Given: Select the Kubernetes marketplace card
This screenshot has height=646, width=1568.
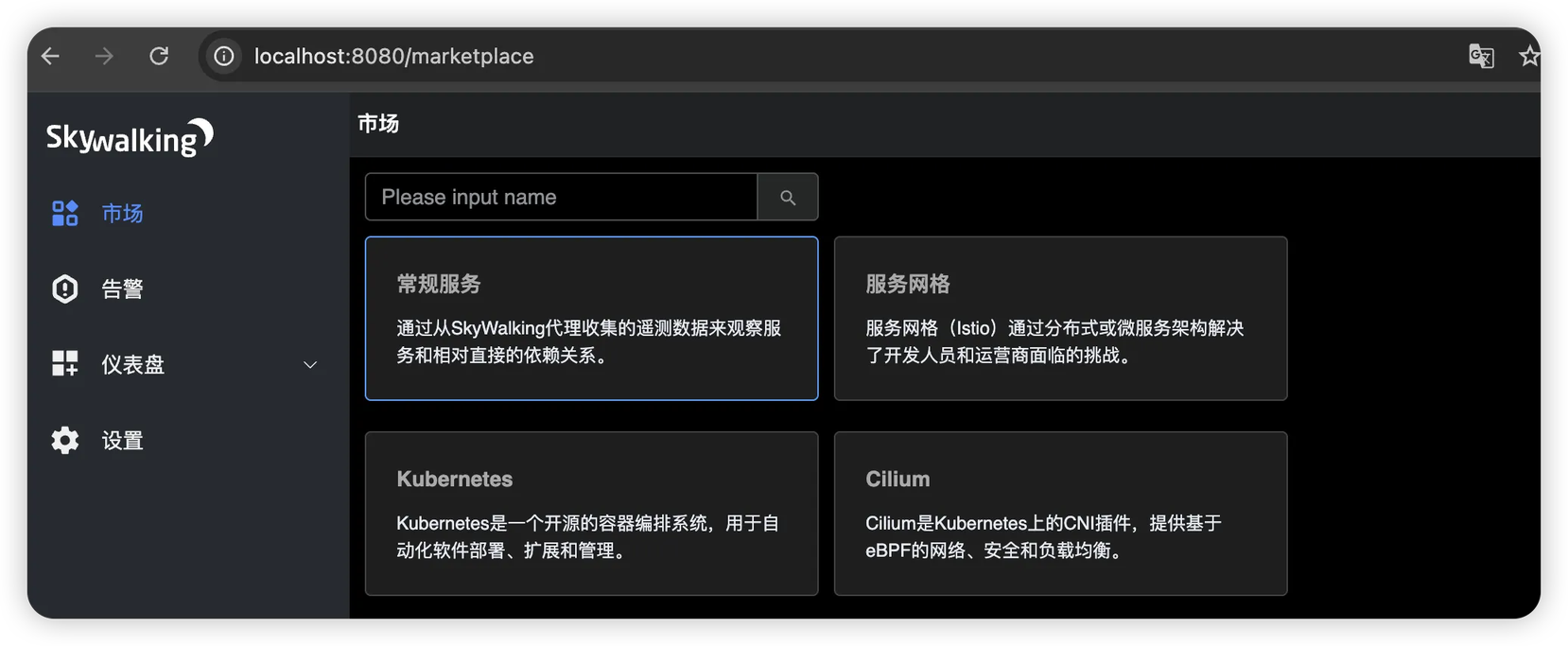Looking at the screenshot, I should click(591, 514).
